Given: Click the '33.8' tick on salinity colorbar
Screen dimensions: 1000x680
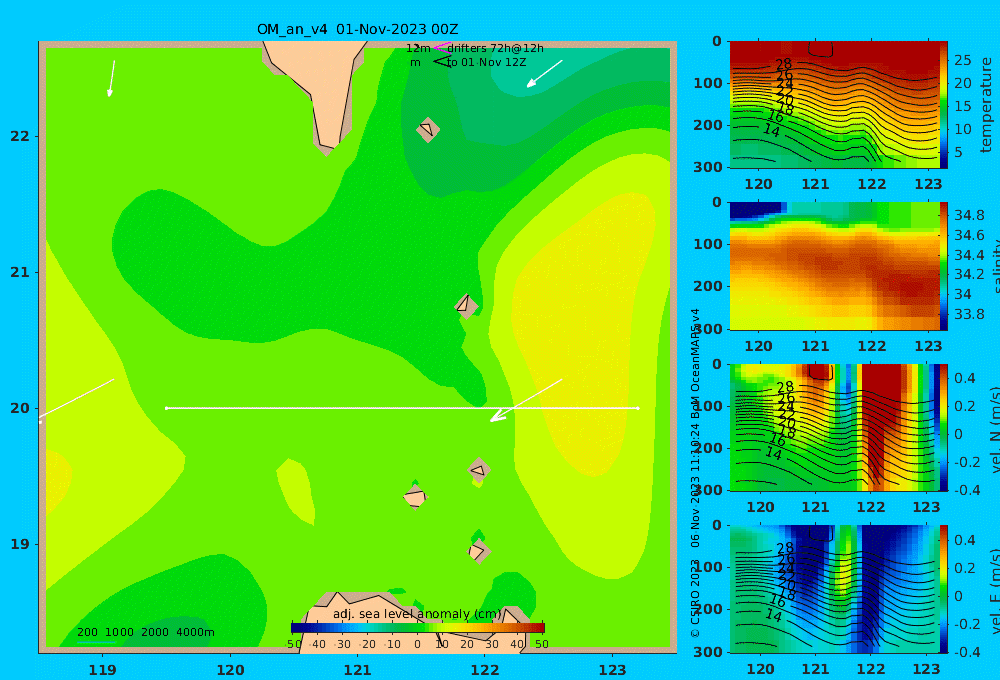Looking at the screenshot, I should [x=969, y=314].
